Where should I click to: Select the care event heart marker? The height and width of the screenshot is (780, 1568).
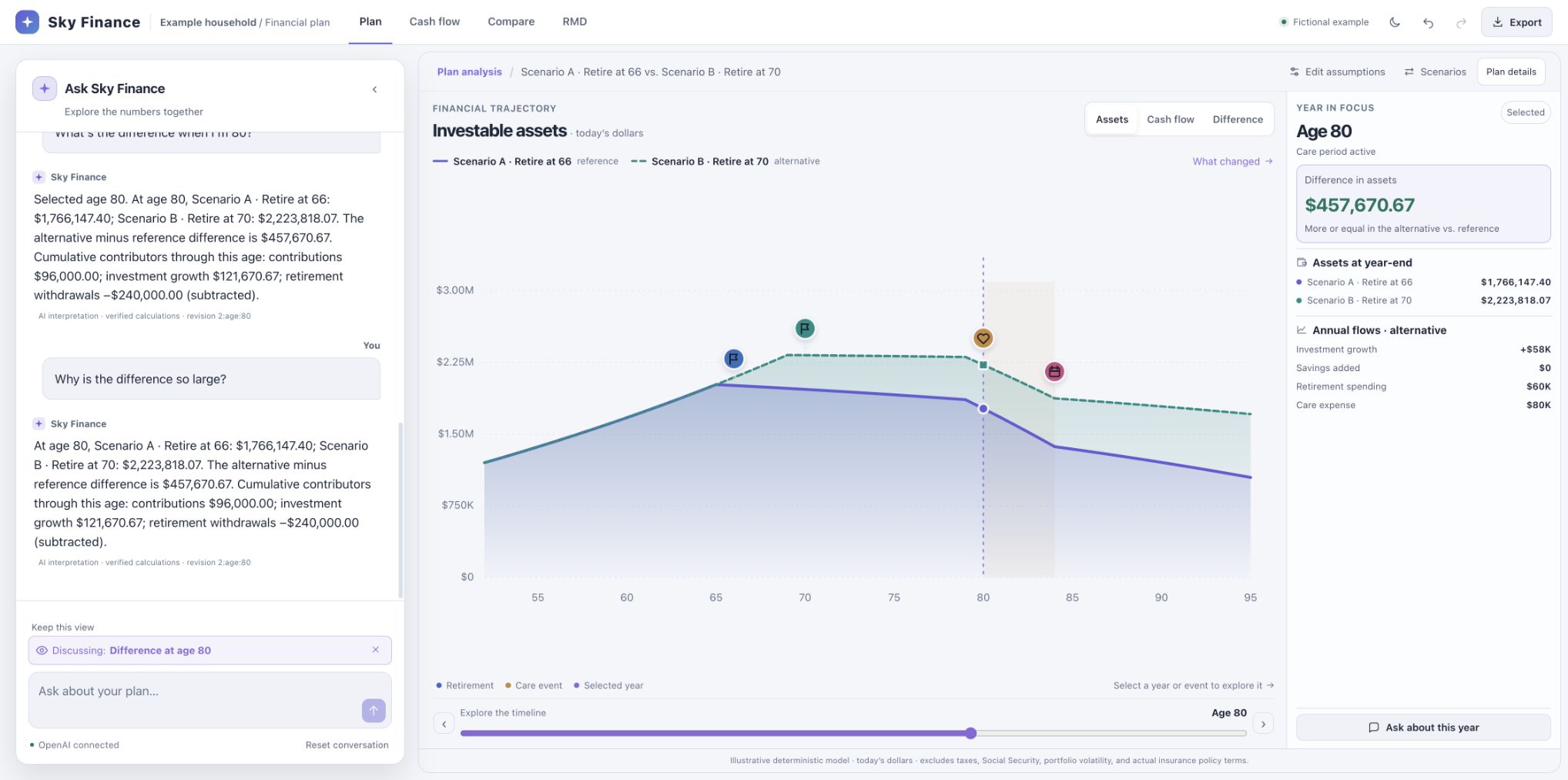(983, 338)
